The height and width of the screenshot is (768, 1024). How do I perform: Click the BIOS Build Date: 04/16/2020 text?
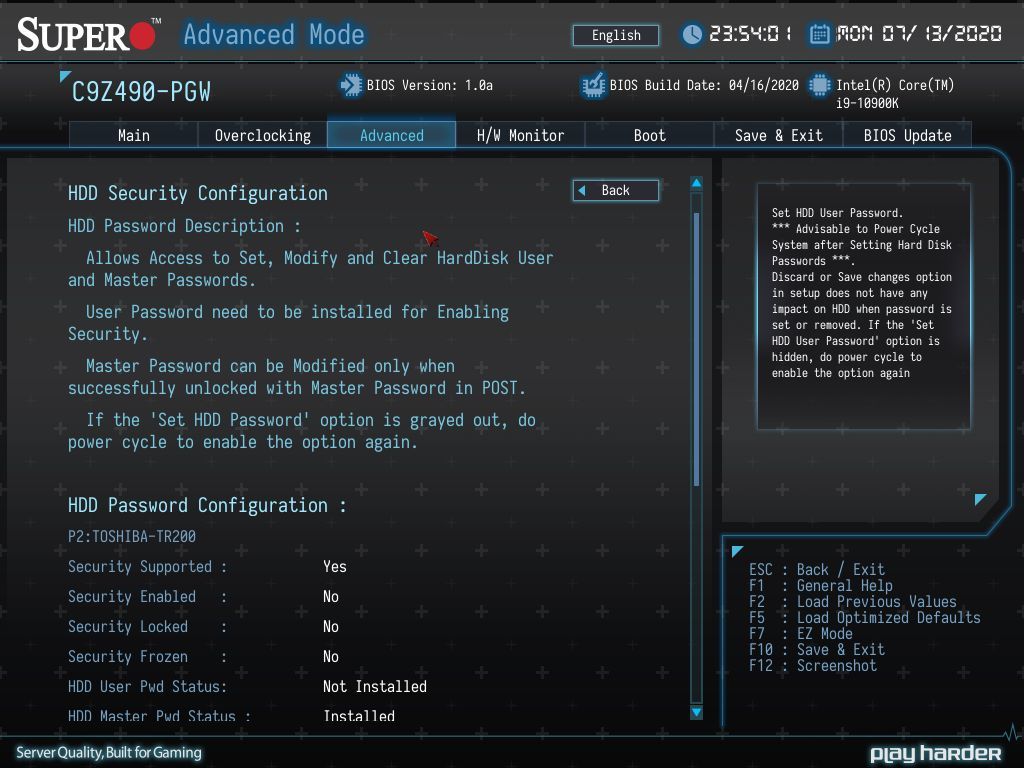pos(704,86)
